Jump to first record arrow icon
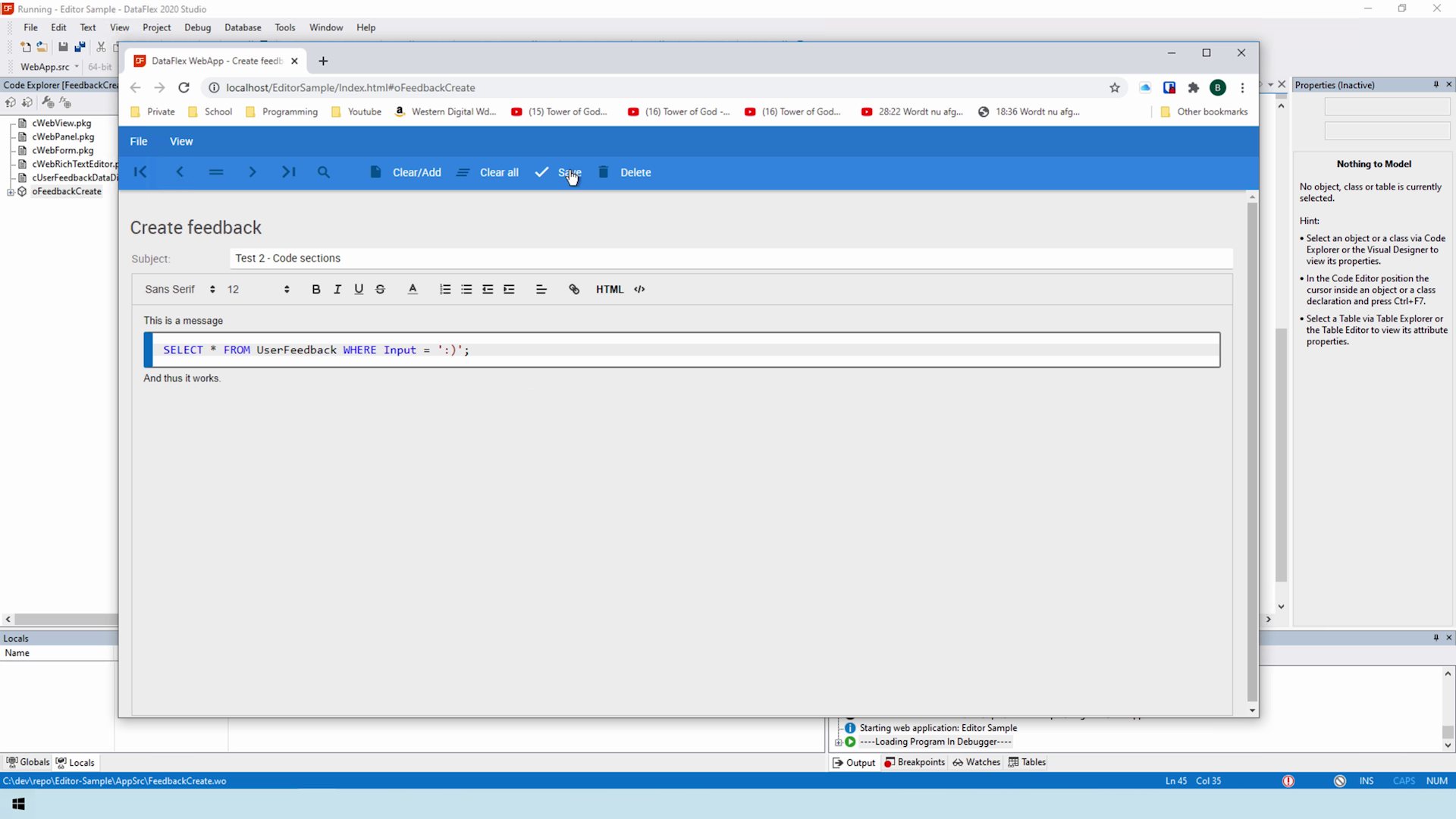This screenshot has width=1456, height=819. click(140, 172)
